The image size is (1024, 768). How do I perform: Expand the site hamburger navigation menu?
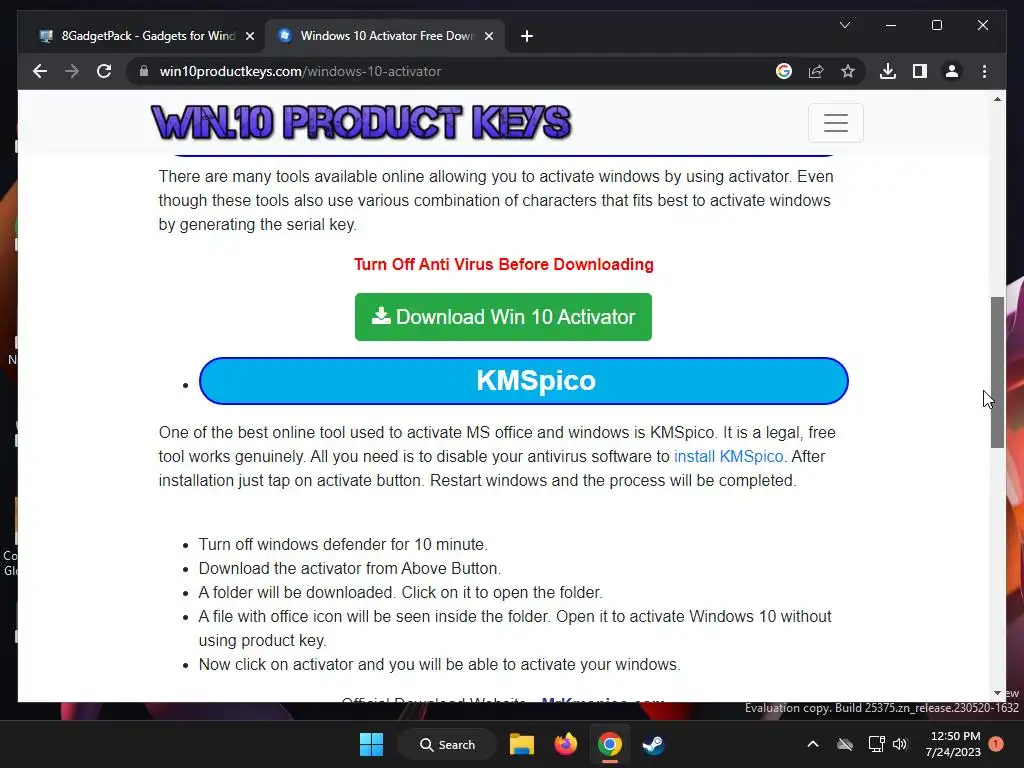coord(835,123)
